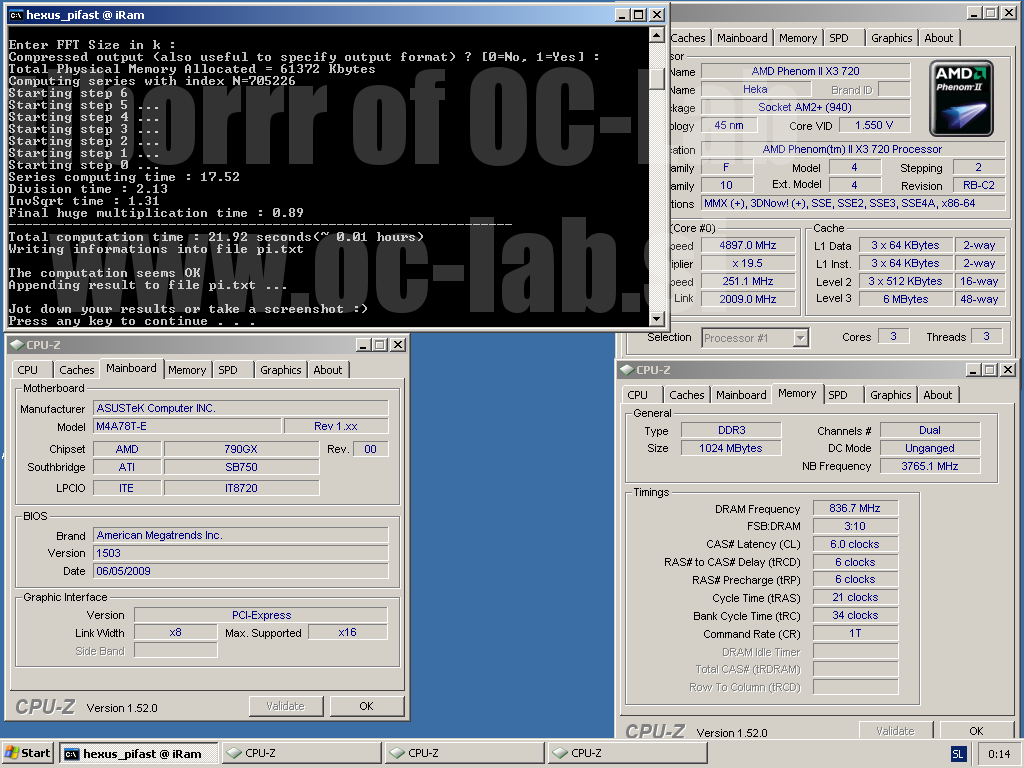This screenshot has height=768, width=1024.
Task: Click the southbridge value SB750
Action: tap(241, 467)
